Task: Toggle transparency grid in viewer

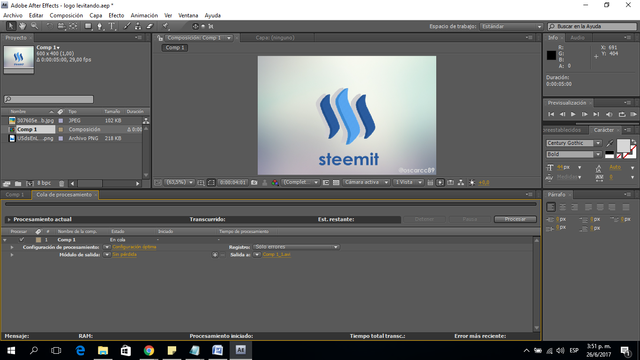Action: pyautogui.click(x=336, y=182)
